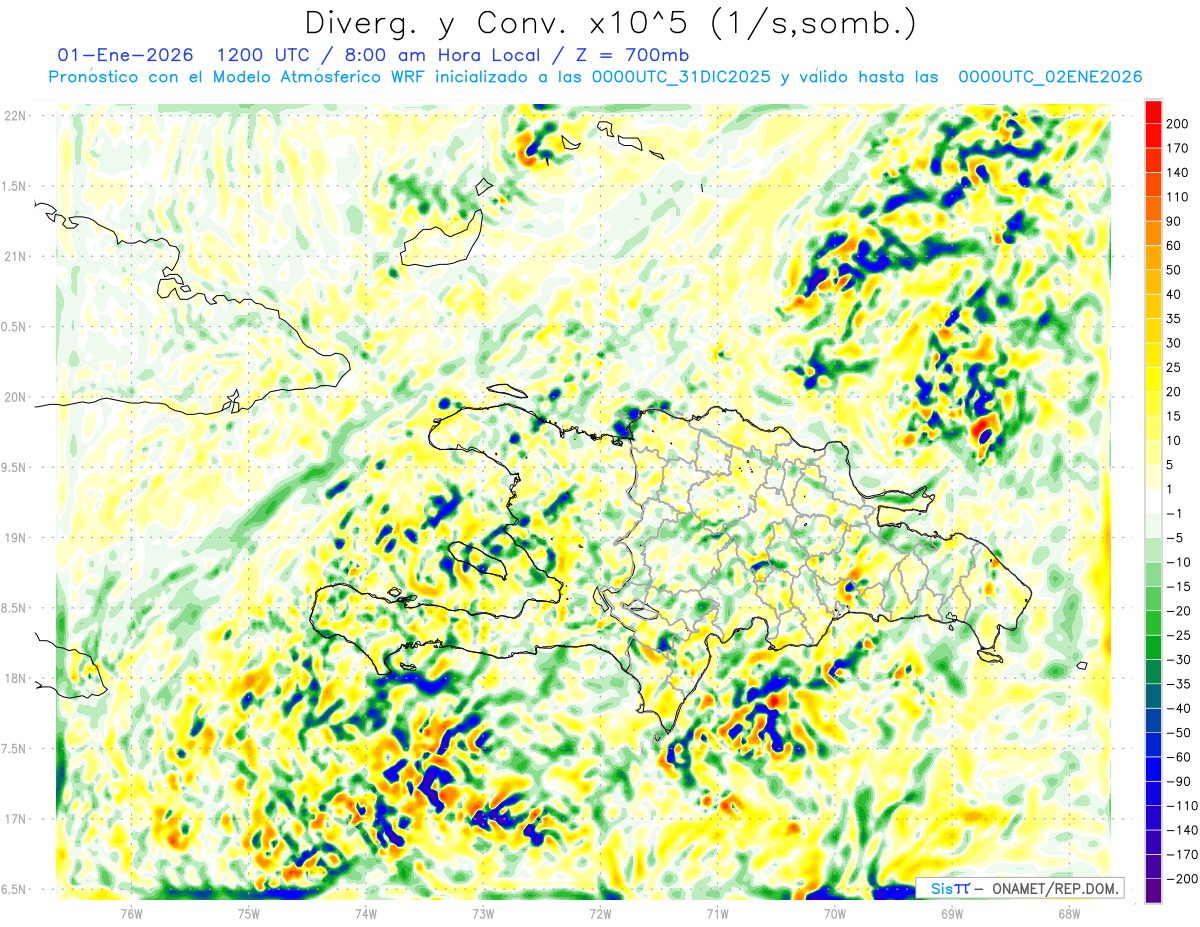1200x927 pixels.
Task: Click the "6.5N" axis label
Action: (x=15, y=889)
